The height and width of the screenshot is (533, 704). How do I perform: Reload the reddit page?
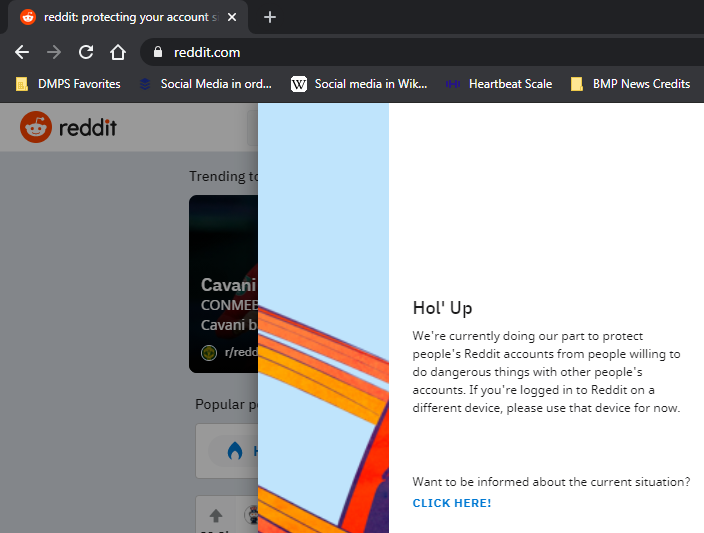[86, 53]
